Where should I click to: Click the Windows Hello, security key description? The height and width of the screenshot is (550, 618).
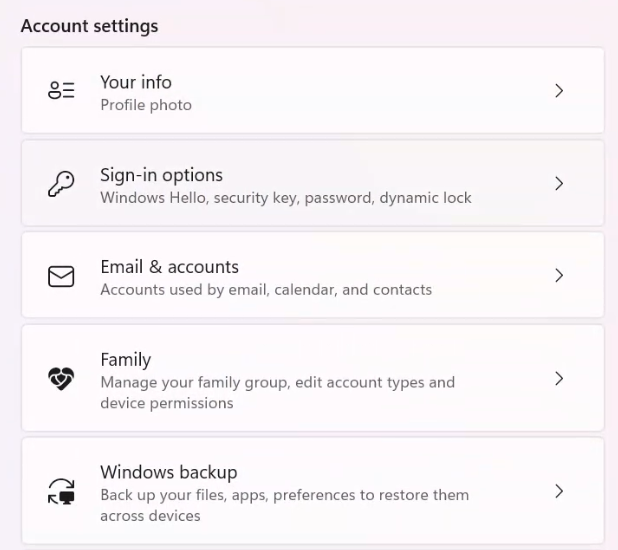[x=286, y=198]
